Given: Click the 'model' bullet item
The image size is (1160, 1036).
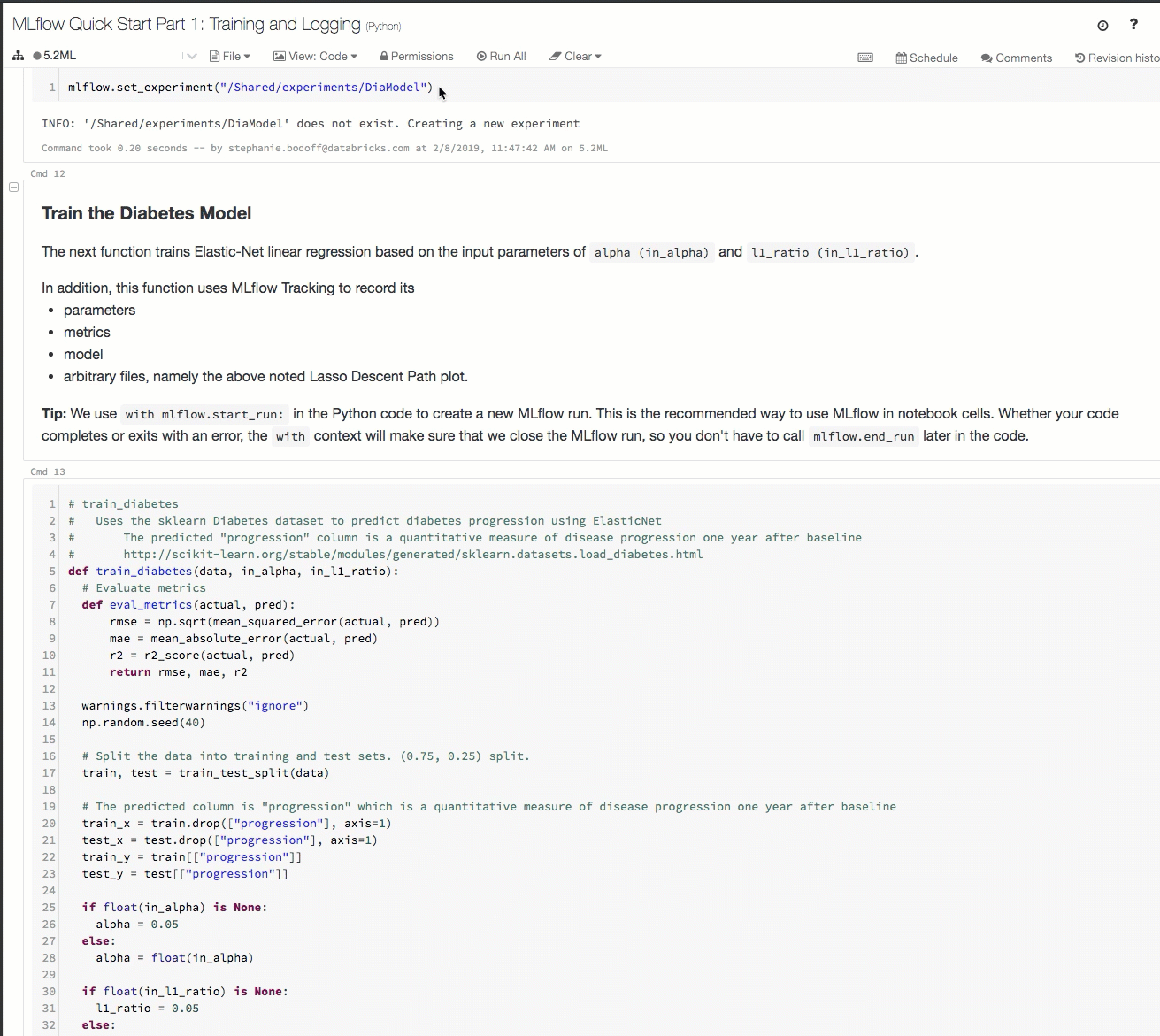Looking at the screenshot, I should pos(83,355).
